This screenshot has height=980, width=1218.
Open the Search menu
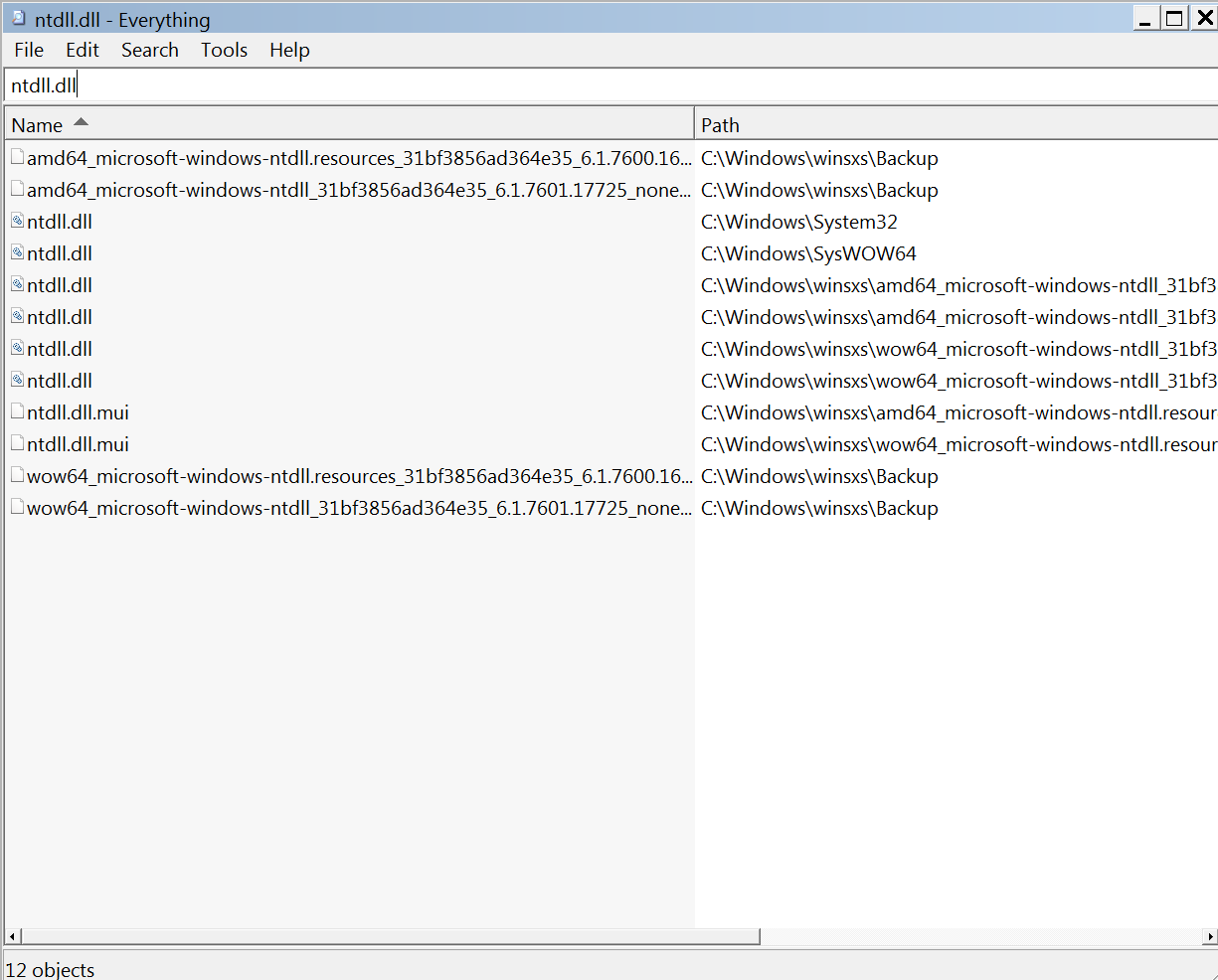click(150, 50)
